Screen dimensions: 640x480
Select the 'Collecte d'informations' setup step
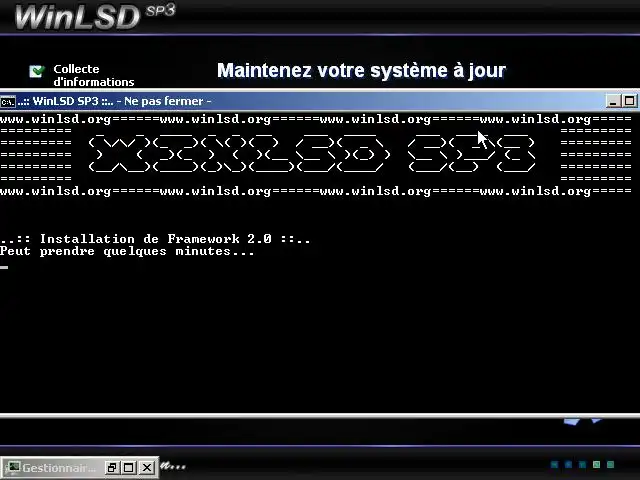pos(94,75)
